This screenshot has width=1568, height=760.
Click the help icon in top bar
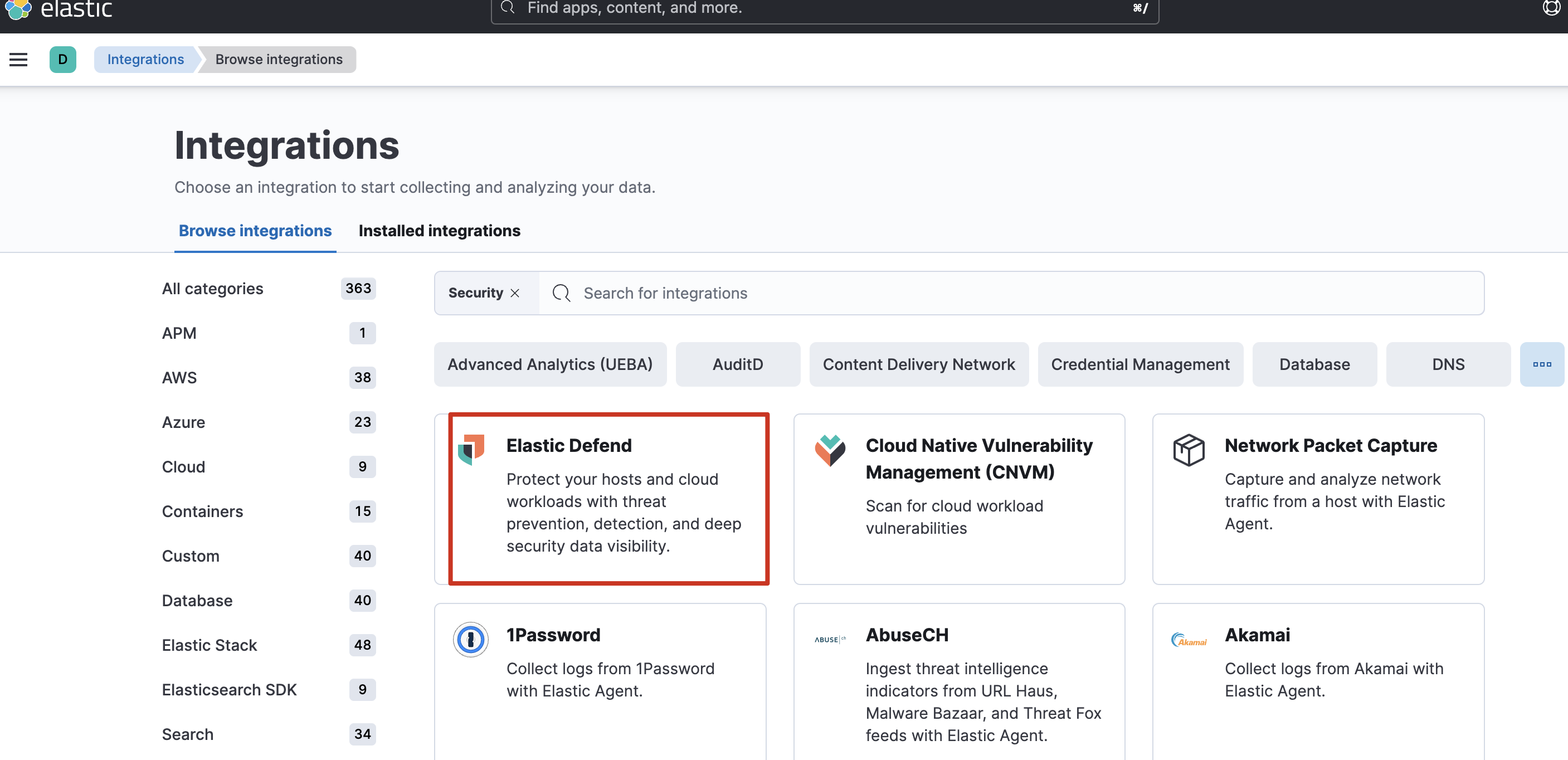click(1551, 7)
